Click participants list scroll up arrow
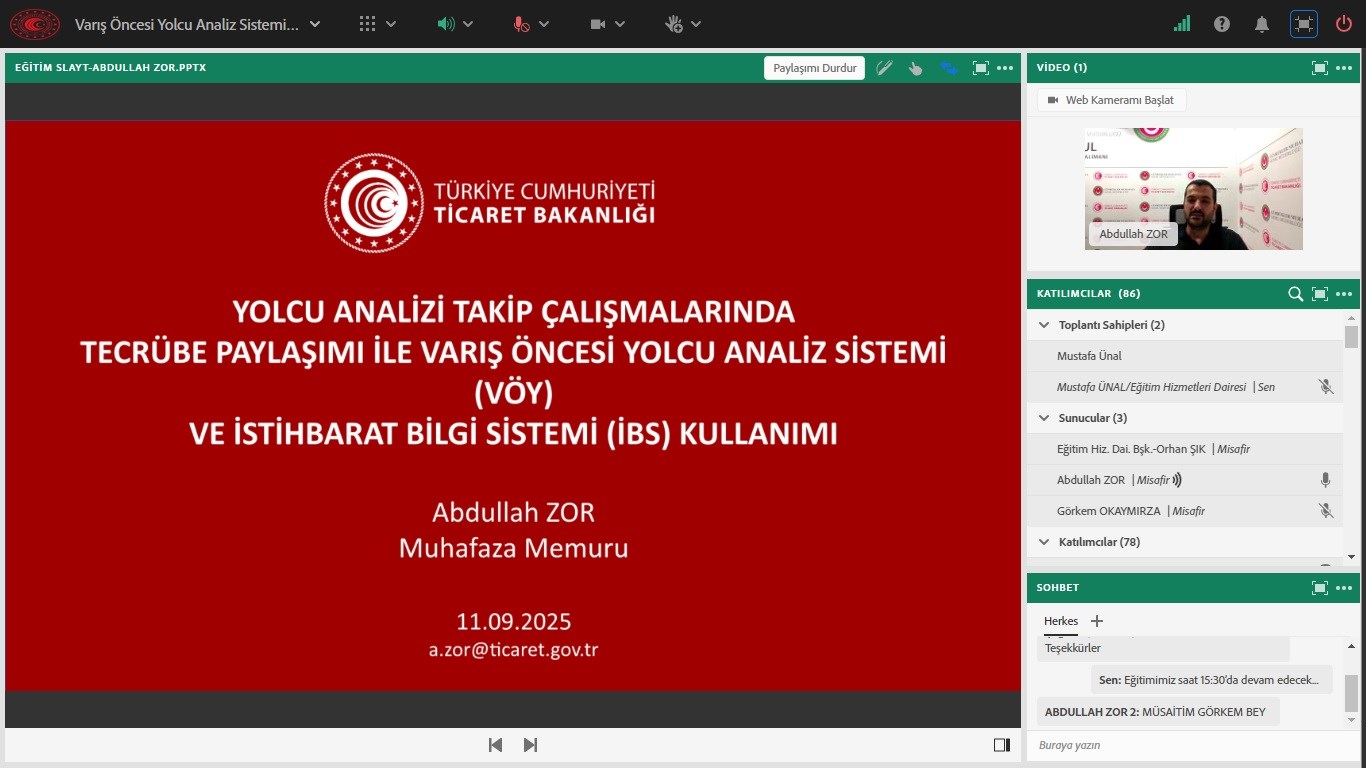Viewport: 1366px width, 768px height. coord(1351,317)
